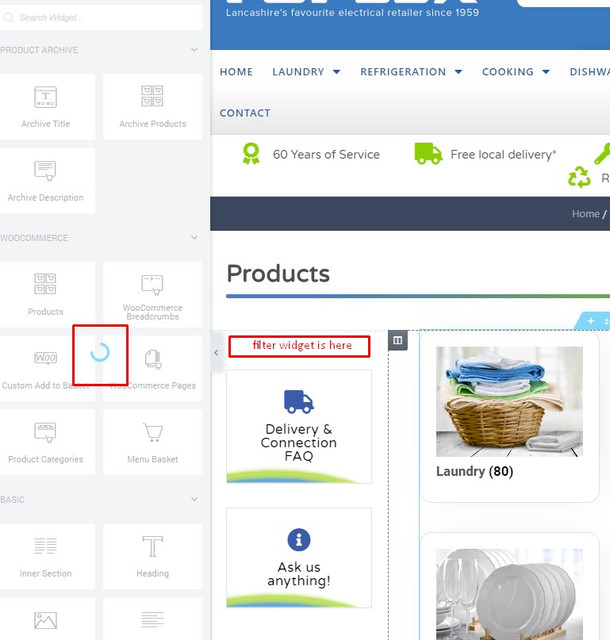Go to the Home menu item

tap(236, 72)
